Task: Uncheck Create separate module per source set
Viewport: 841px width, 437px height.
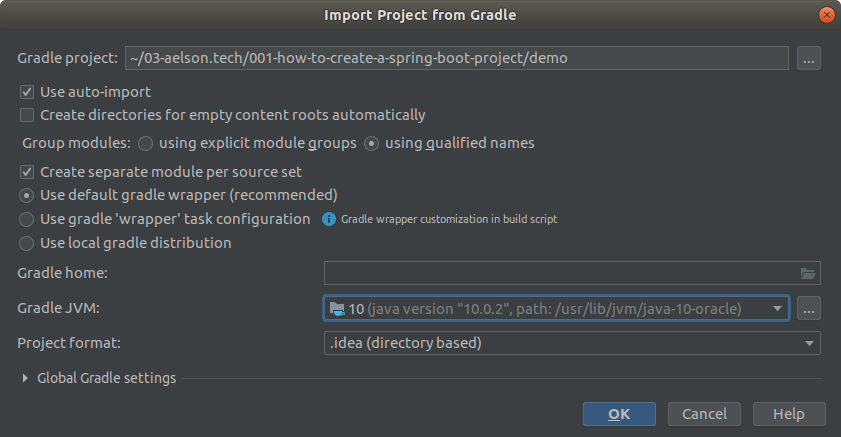Action: coord(28,171)
